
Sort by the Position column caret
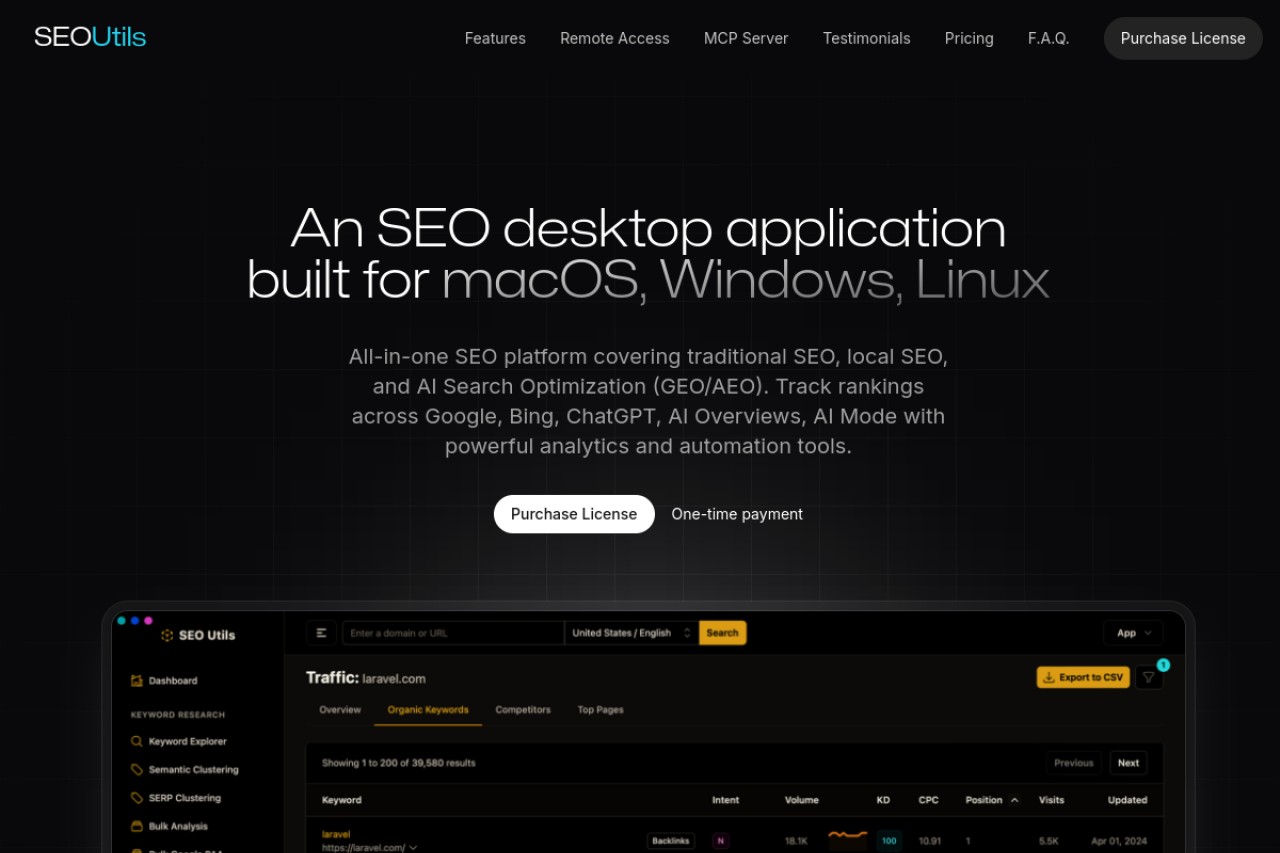point(1015,800)
